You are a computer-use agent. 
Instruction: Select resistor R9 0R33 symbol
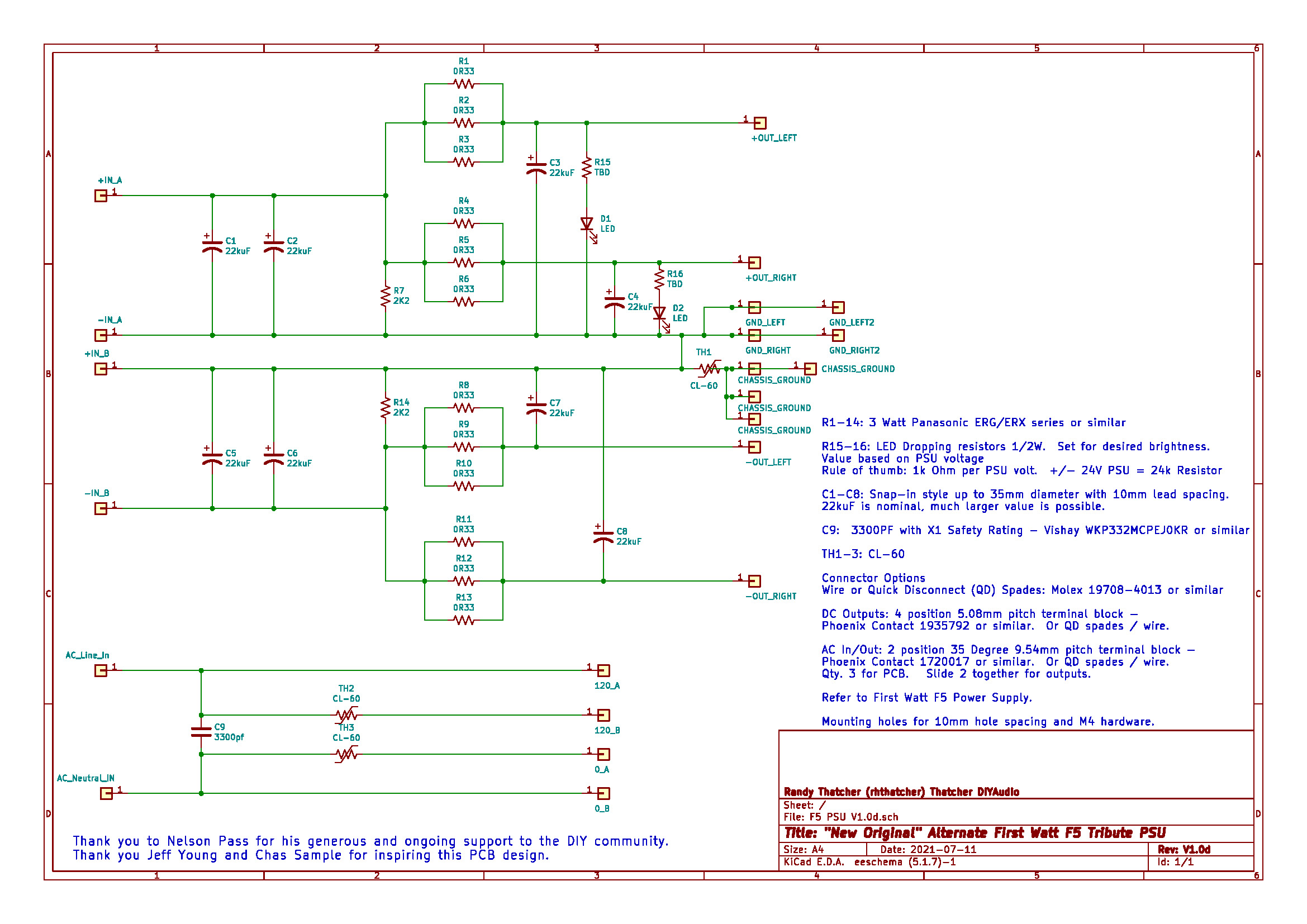pyautogui.click(x=464, y=447)
